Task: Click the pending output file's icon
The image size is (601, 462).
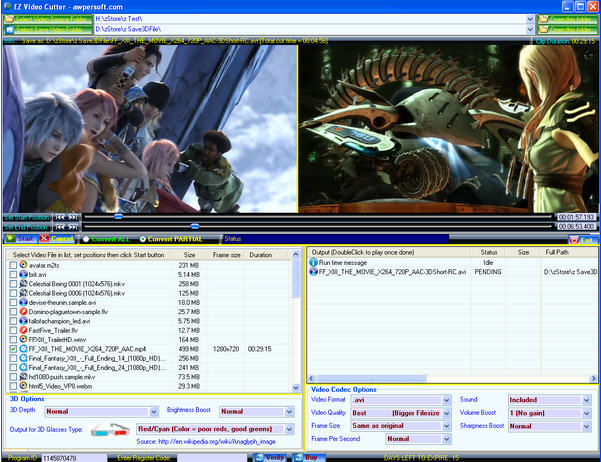Action: 313,271
